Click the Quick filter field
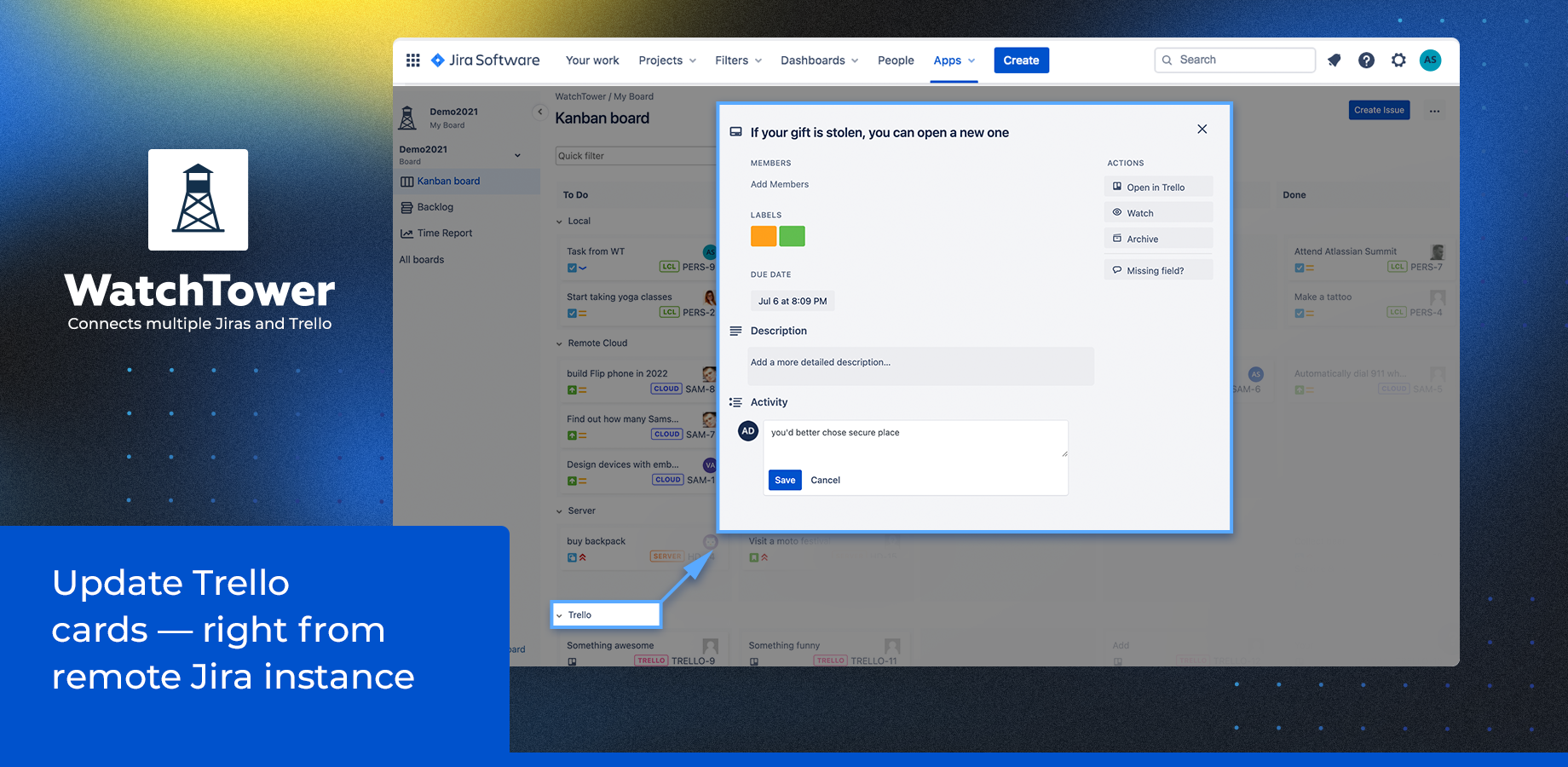1568x767 pixels. click(636, 156)
